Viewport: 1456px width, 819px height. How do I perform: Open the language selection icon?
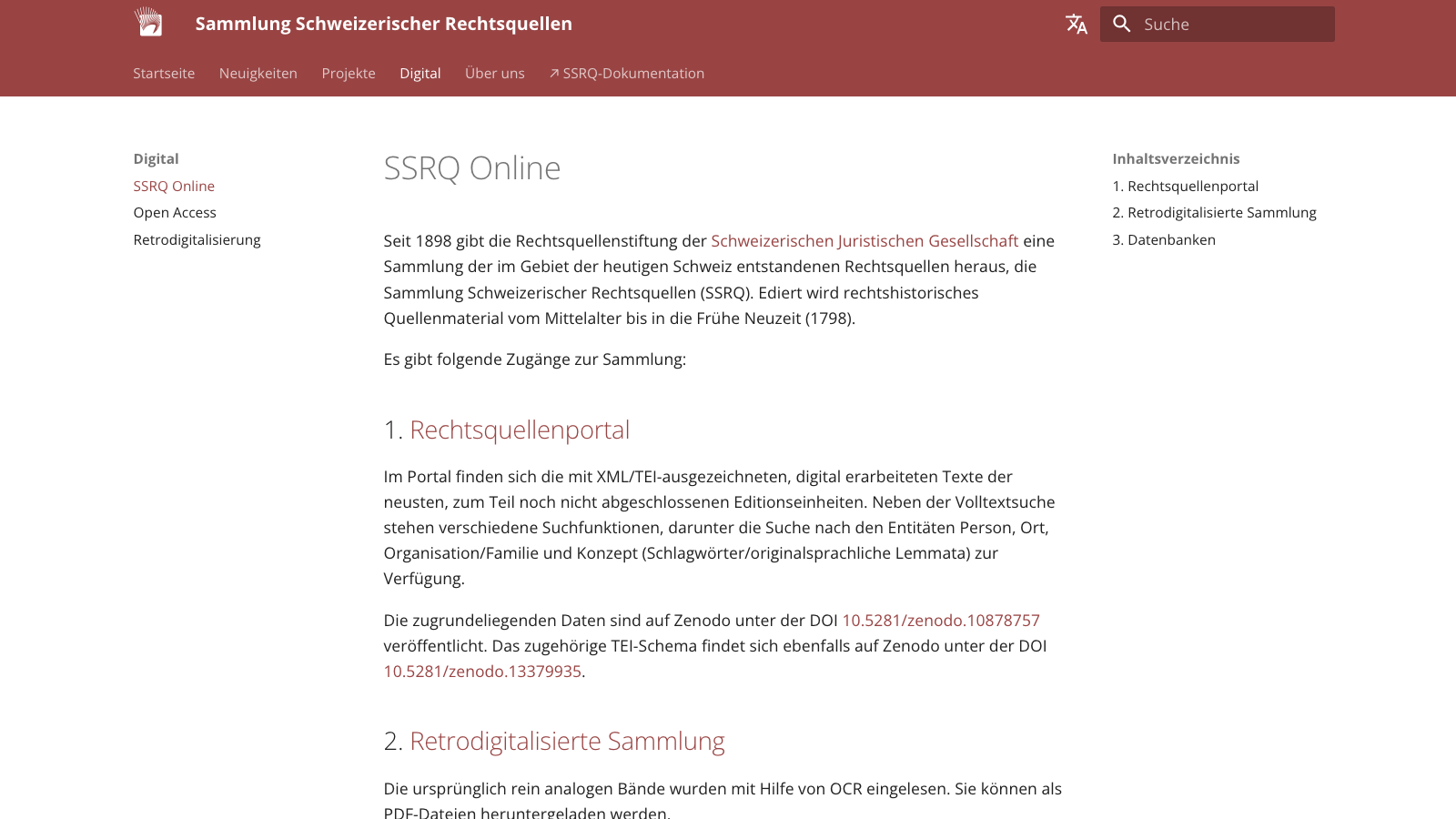pyautogui.click(x=1076, y=24)
